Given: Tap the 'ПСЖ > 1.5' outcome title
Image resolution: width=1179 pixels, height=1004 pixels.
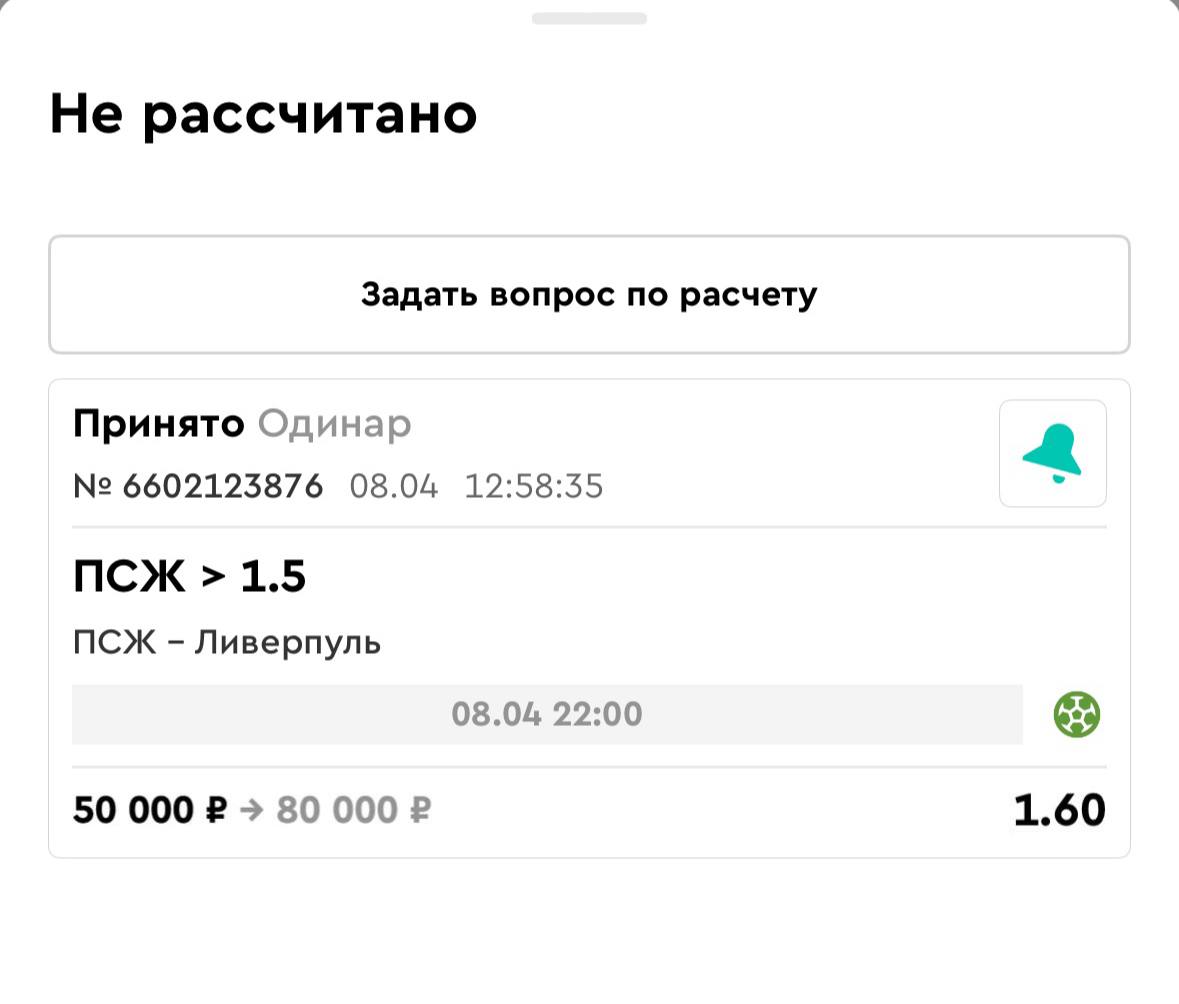Looking at the screenshot, I should 189,577.
